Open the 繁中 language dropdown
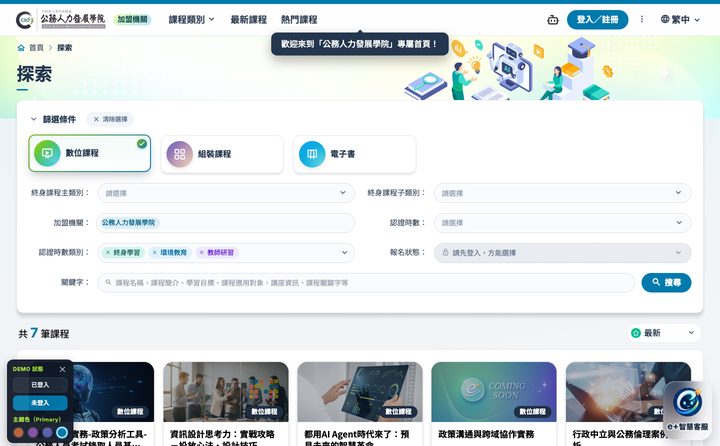Viewport: 720px width, 446px height. 681,19
